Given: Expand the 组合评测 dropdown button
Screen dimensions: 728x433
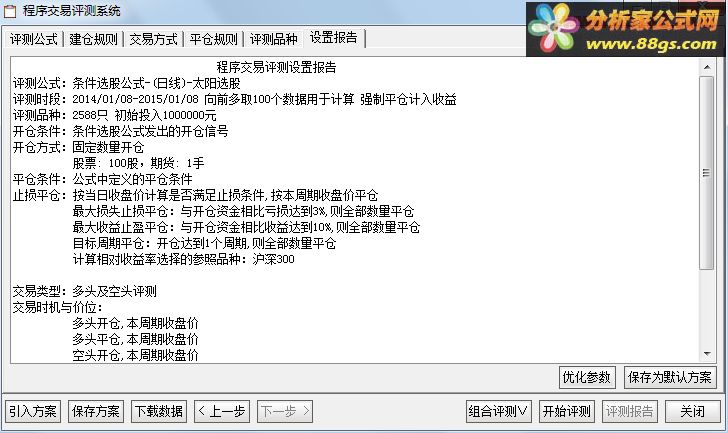Looking at the screenshot, I should 499,411.
